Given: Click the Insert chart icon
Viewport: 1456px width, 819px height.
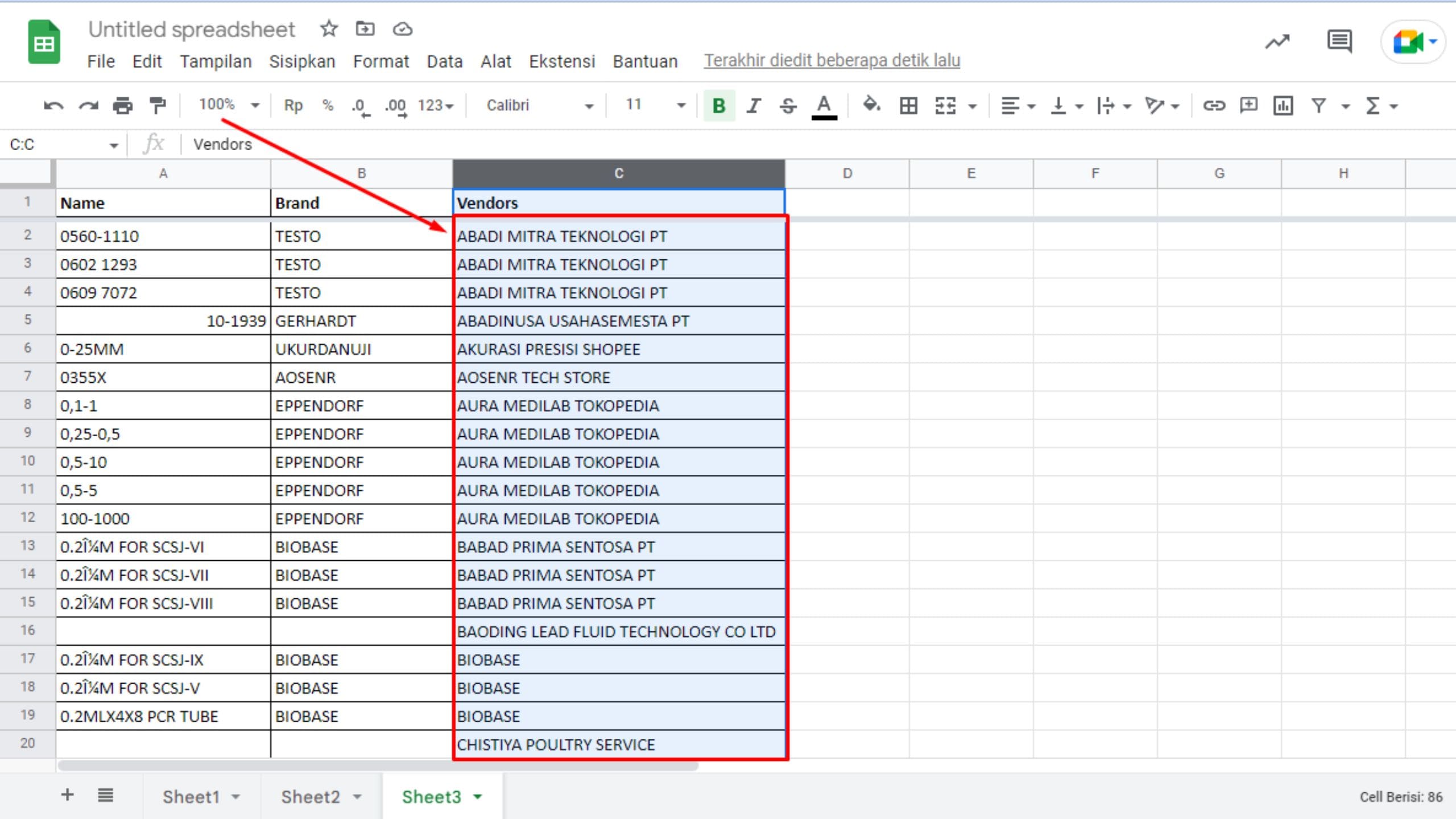Looking at the screenshot, I should [1283, 106].
